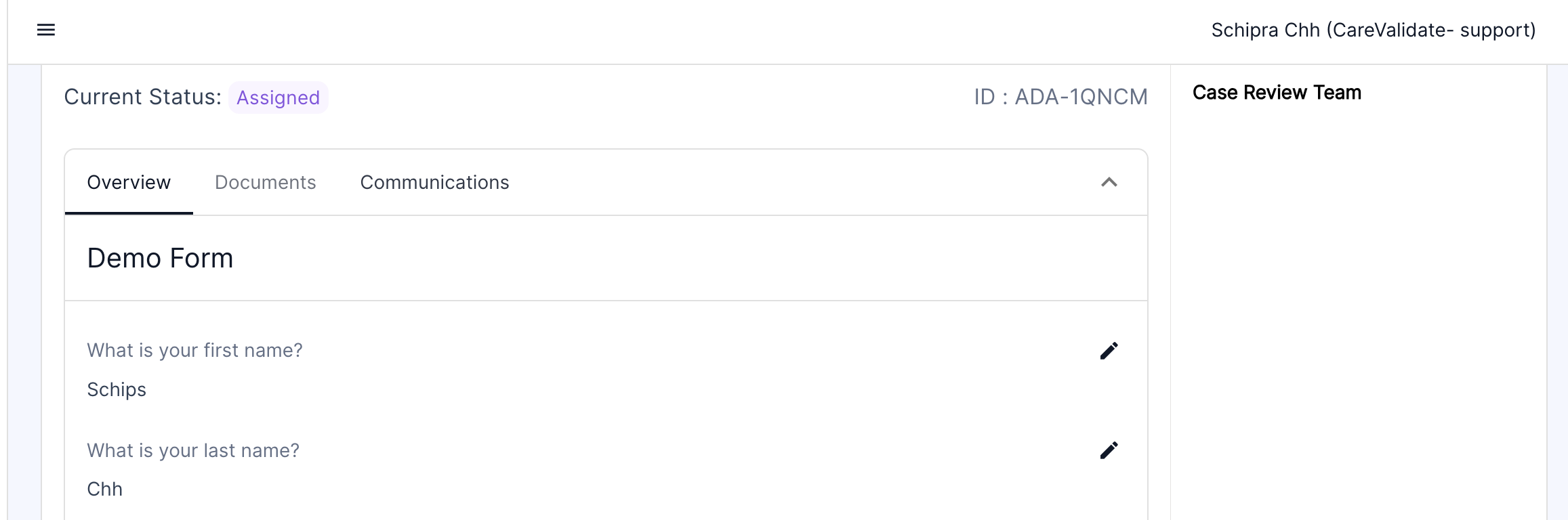This screenshot has width=1568, height=520.
Task: Collapse the case details panel with the chevron
Action: click(x=1109, y=182)
